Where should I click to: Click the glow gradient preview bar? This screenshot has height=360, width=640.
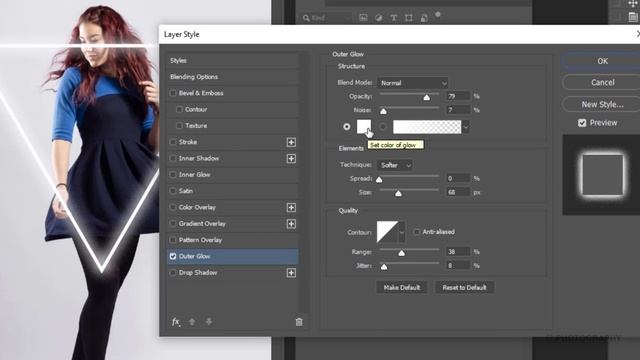427,127
